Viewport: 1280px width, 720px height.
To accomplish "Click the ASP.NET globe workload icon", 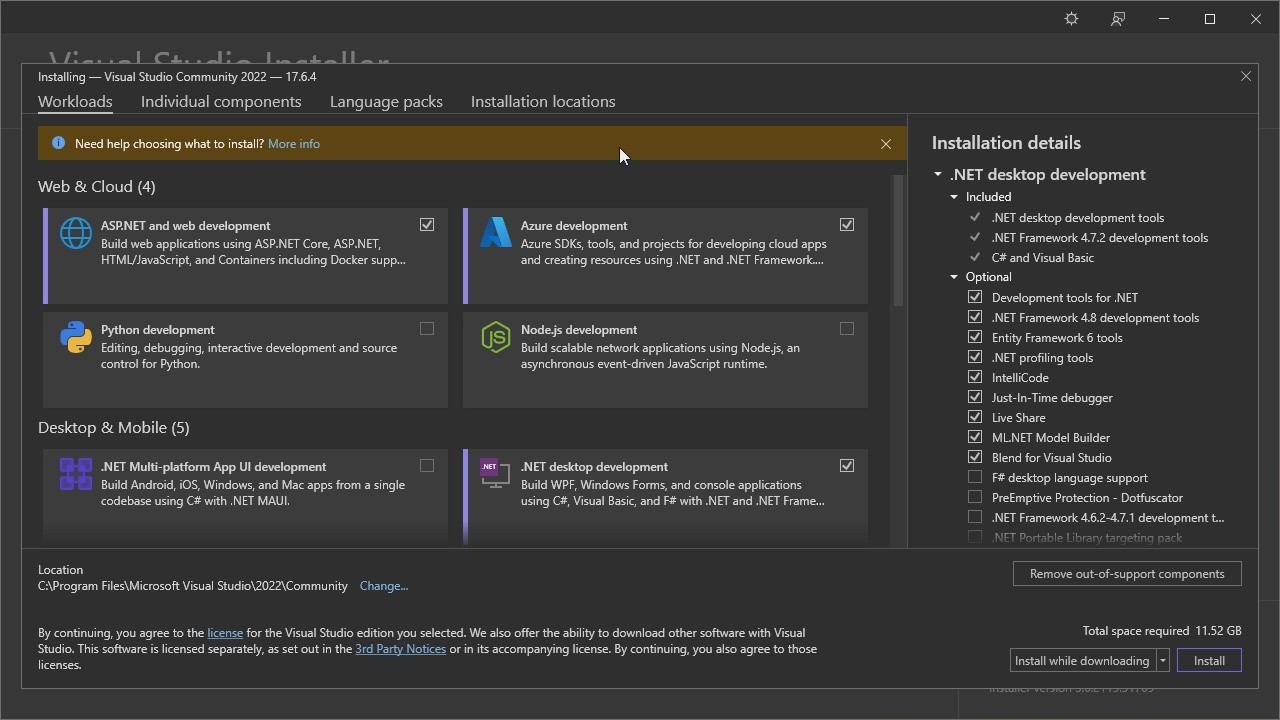I will 76,233.
